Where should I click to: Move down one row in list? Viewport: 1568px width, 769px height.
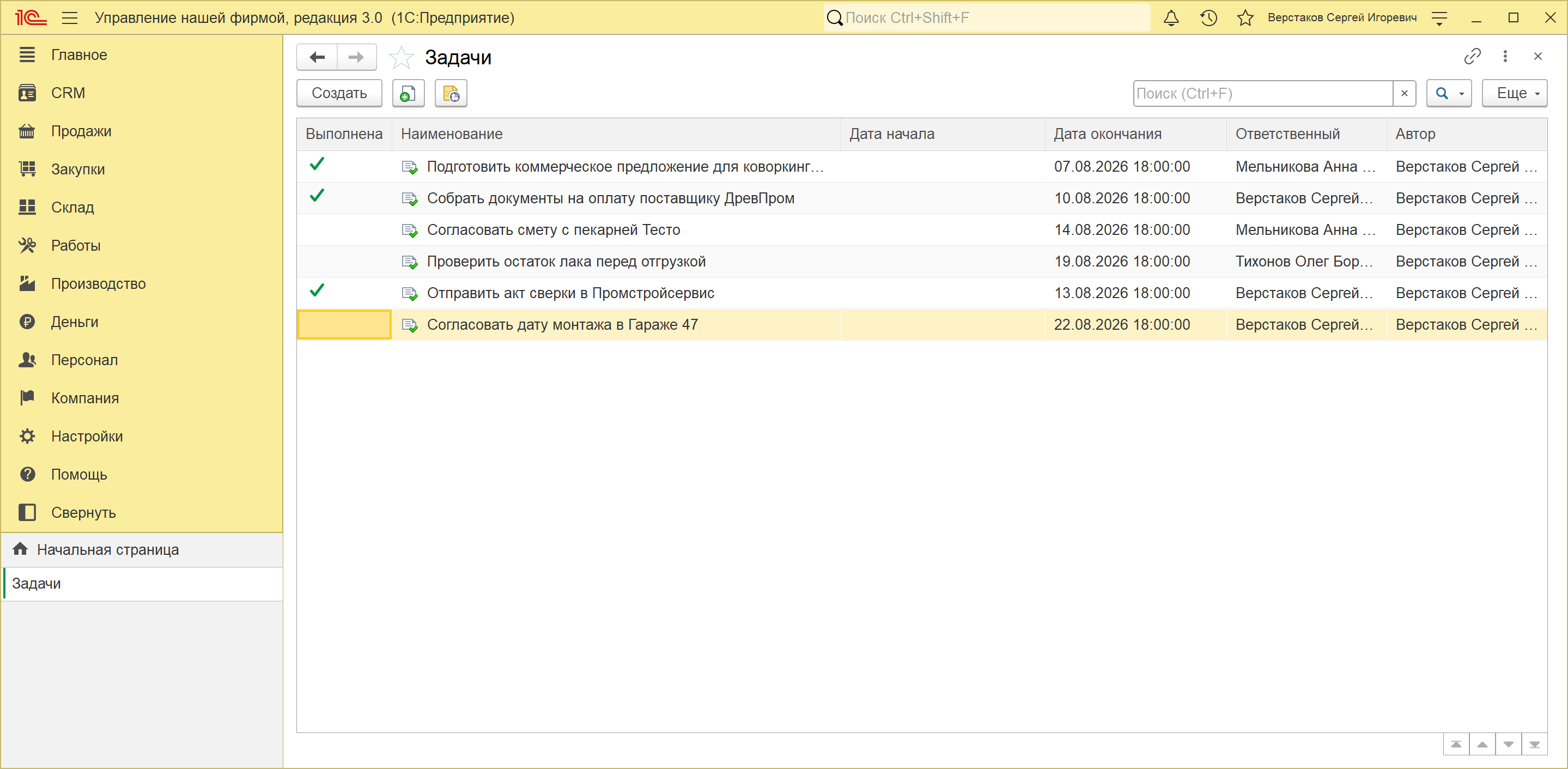[1509, 744]
